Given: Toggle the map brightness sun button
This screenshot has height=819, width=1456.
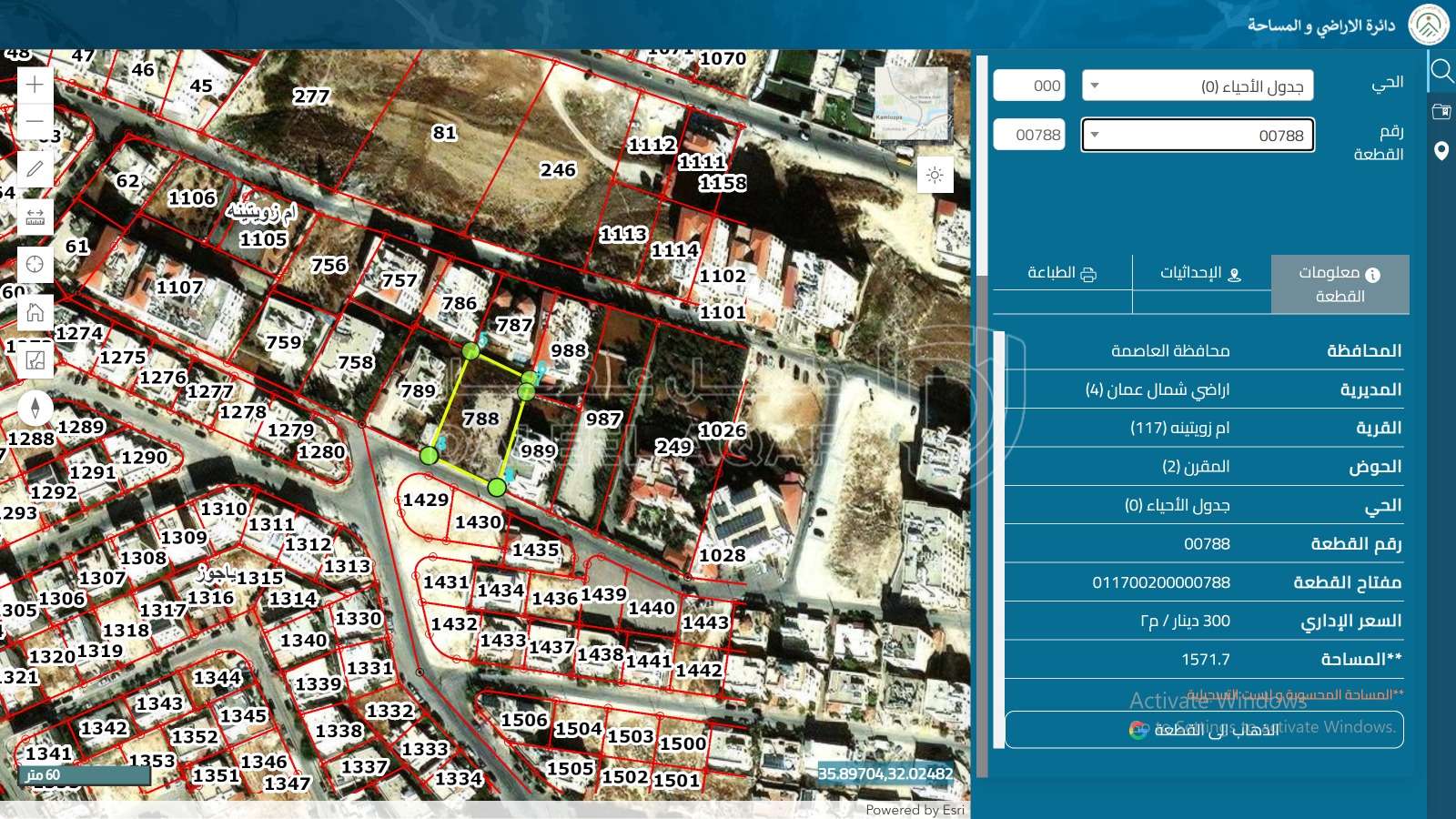Looking at the screenshot, I should (x=935, y=175).
